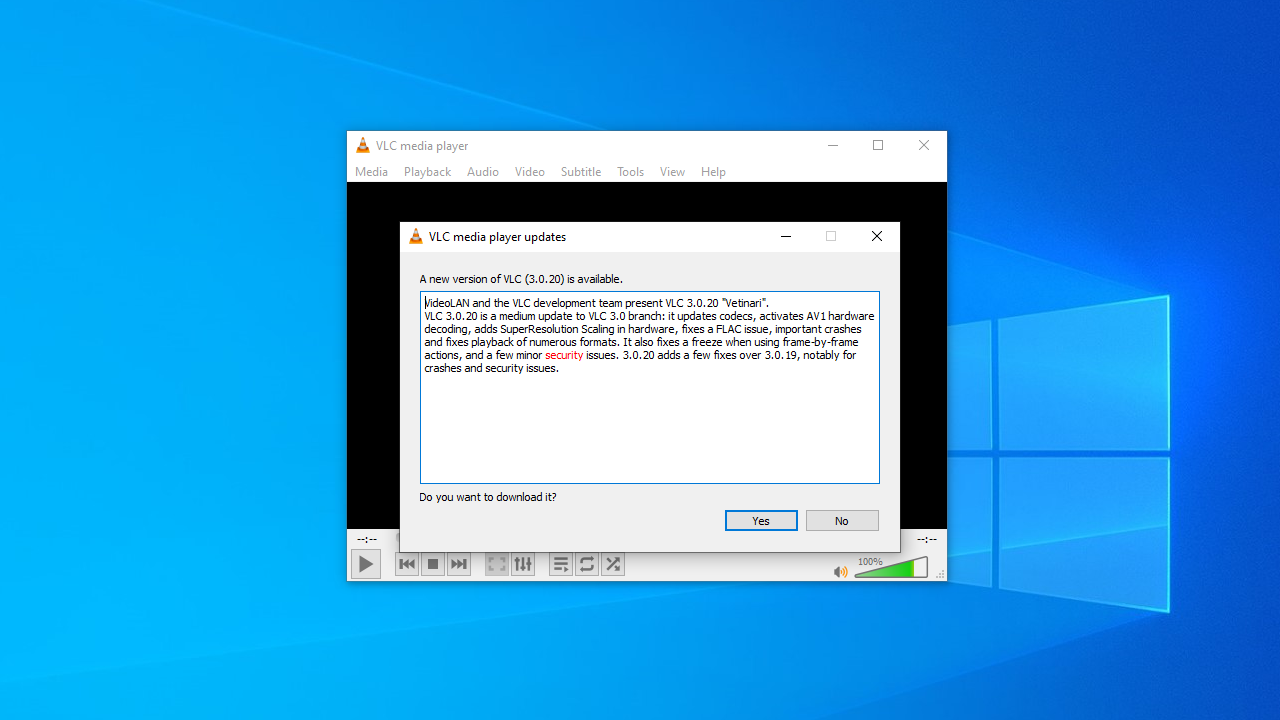Toggle random shuffle playback icon
Viewport: 1280px width, 720px height.
(613, 564)
